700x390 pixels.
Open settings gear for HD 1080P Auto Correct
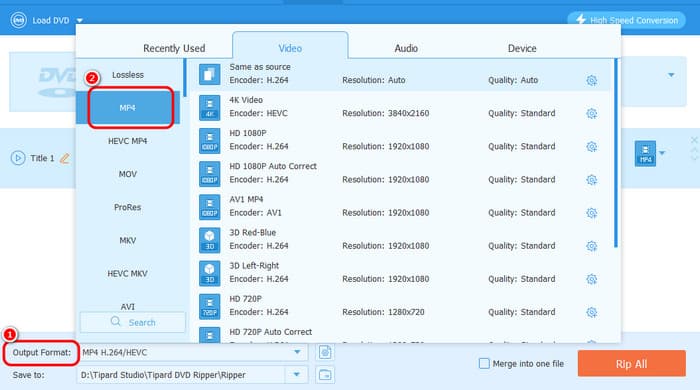pyautogui.click(x=592, y=180)
